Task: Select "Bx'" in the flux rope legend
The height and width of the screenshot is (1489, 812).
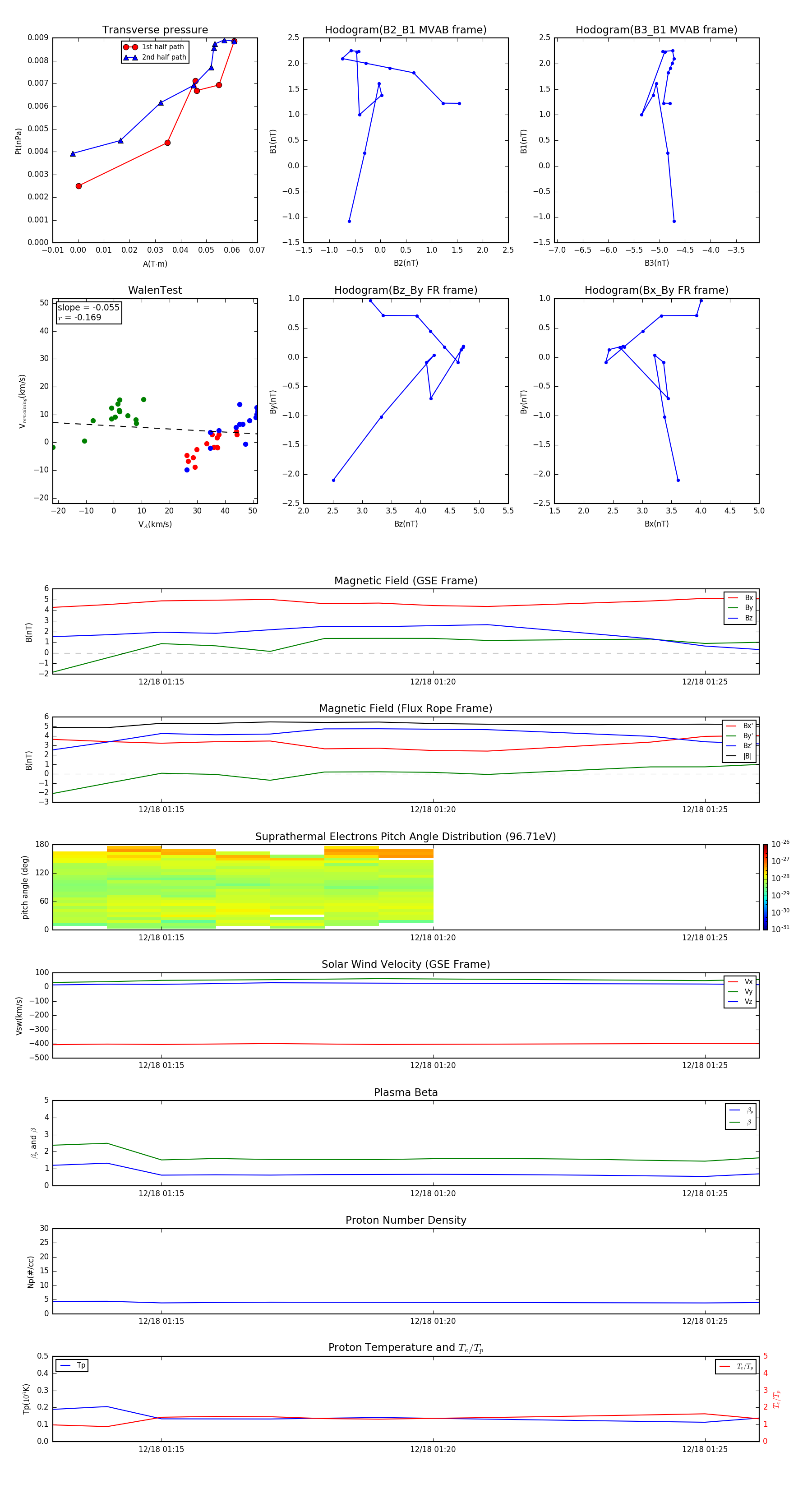Action: (740, 726)
